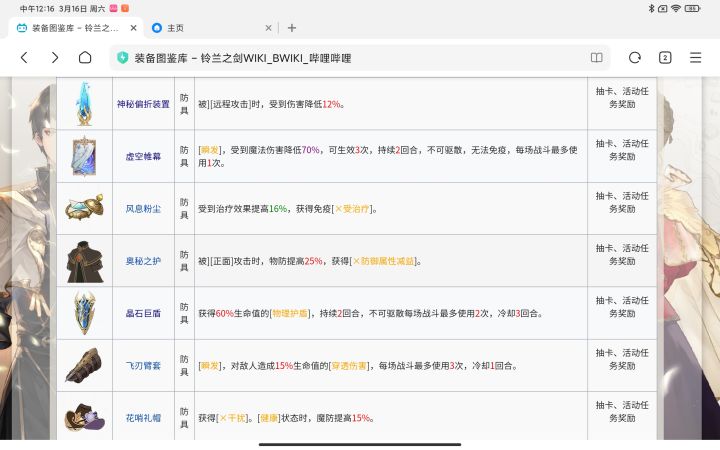Click the 晶石巨盾 shield image
The height and width of the screenshot is (450, 720).
pyautogui.click(x=84, y=313)
